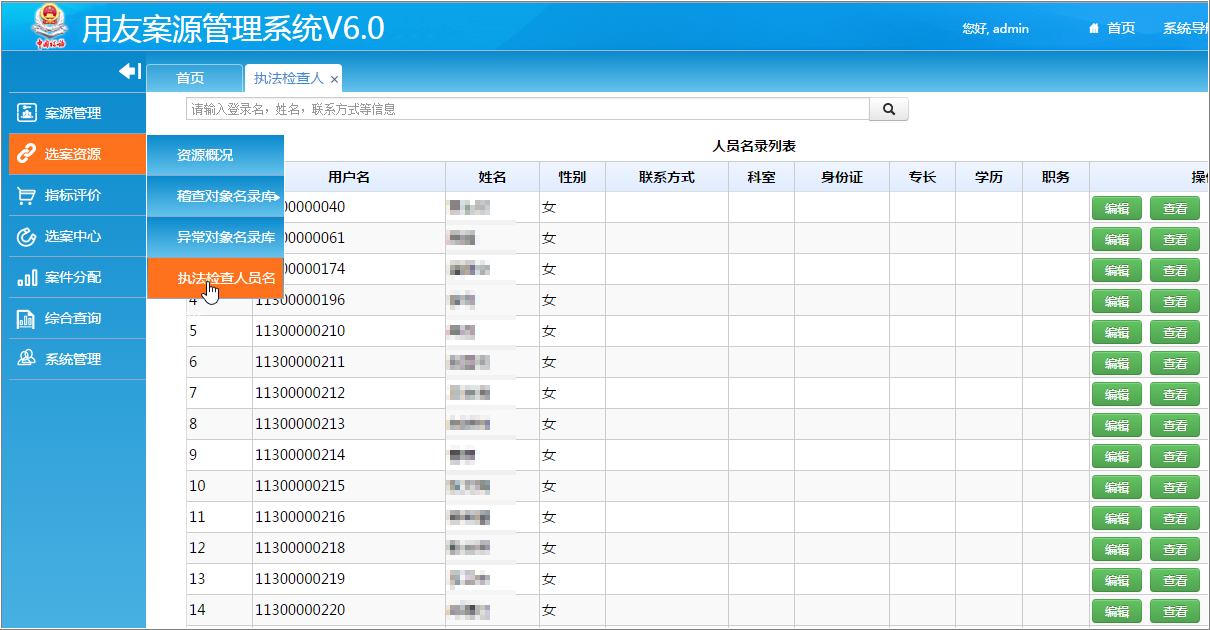Switch to the 首页 tab
This screenshot has width=1210, height=630.
point(194,78)
